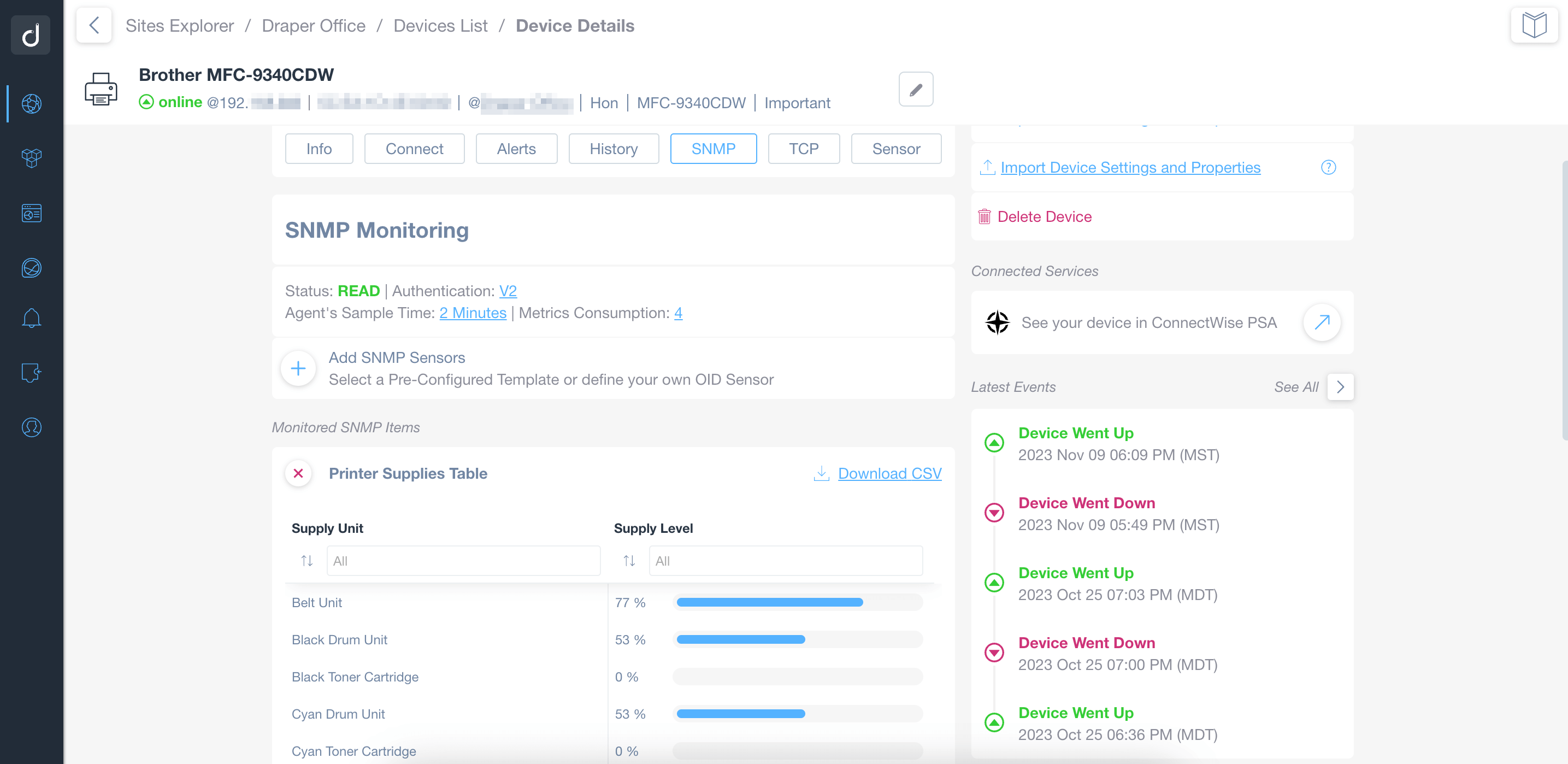Switch to the Info tab
The width and height of the screenshot is (1568, 764).
[319, 149]
